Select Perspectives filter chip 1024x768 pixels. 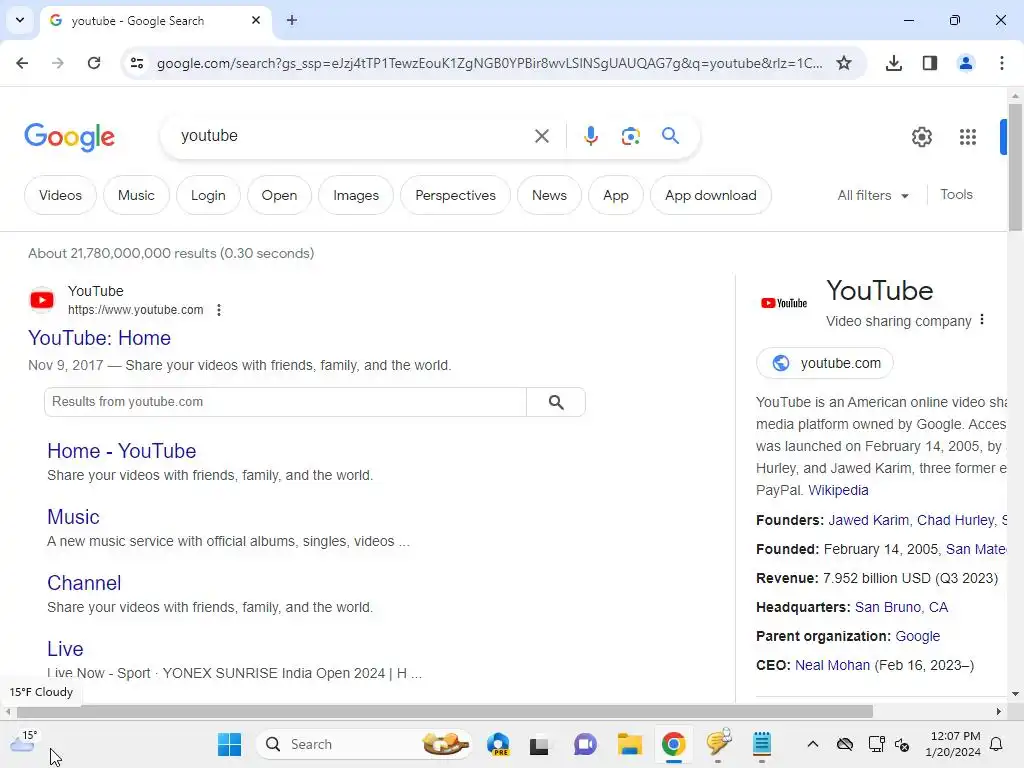pyautogui.click(x=455, y=195)
